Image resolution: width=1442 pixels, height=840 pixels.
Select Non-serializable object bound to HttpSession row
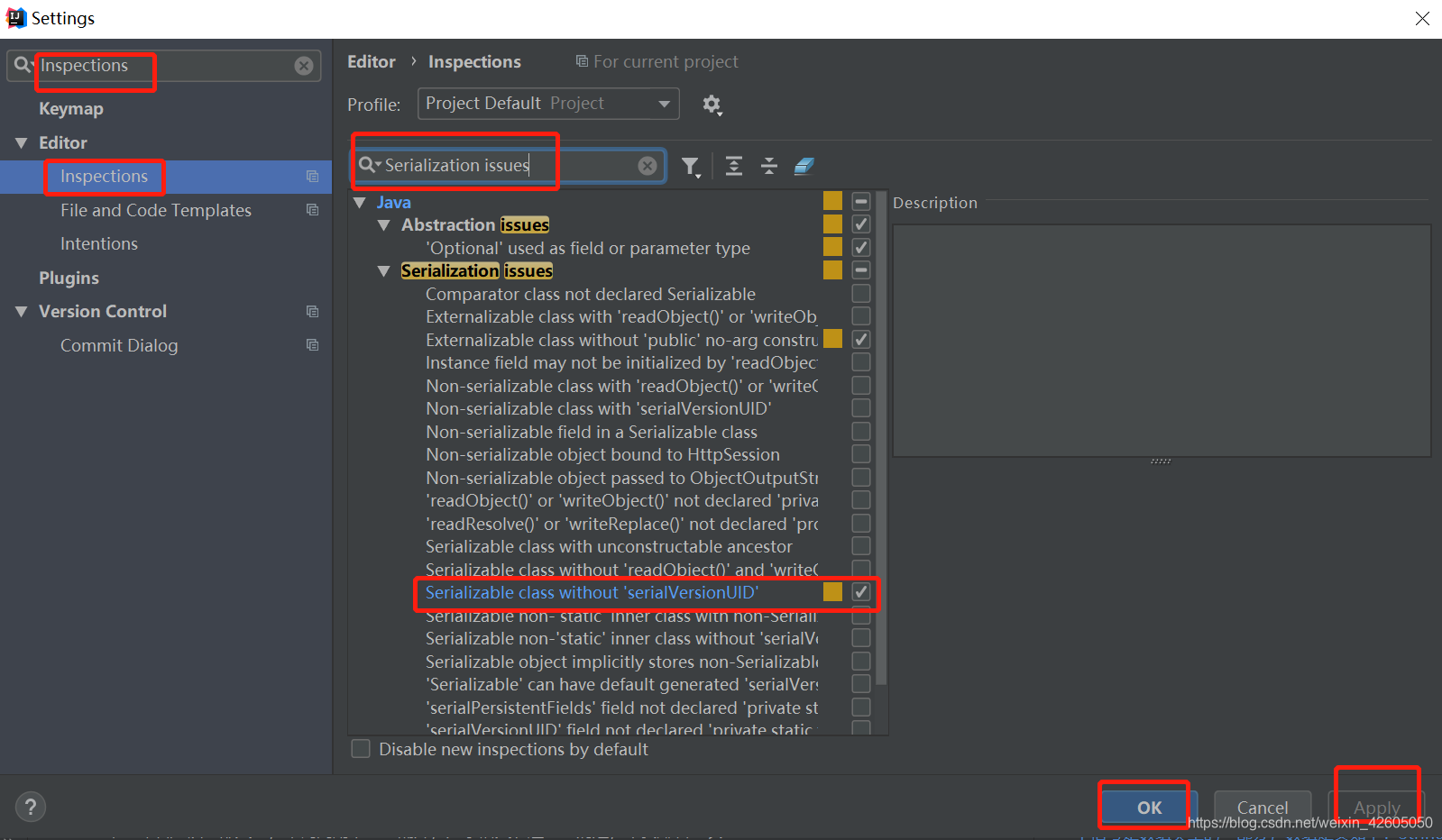602,454
